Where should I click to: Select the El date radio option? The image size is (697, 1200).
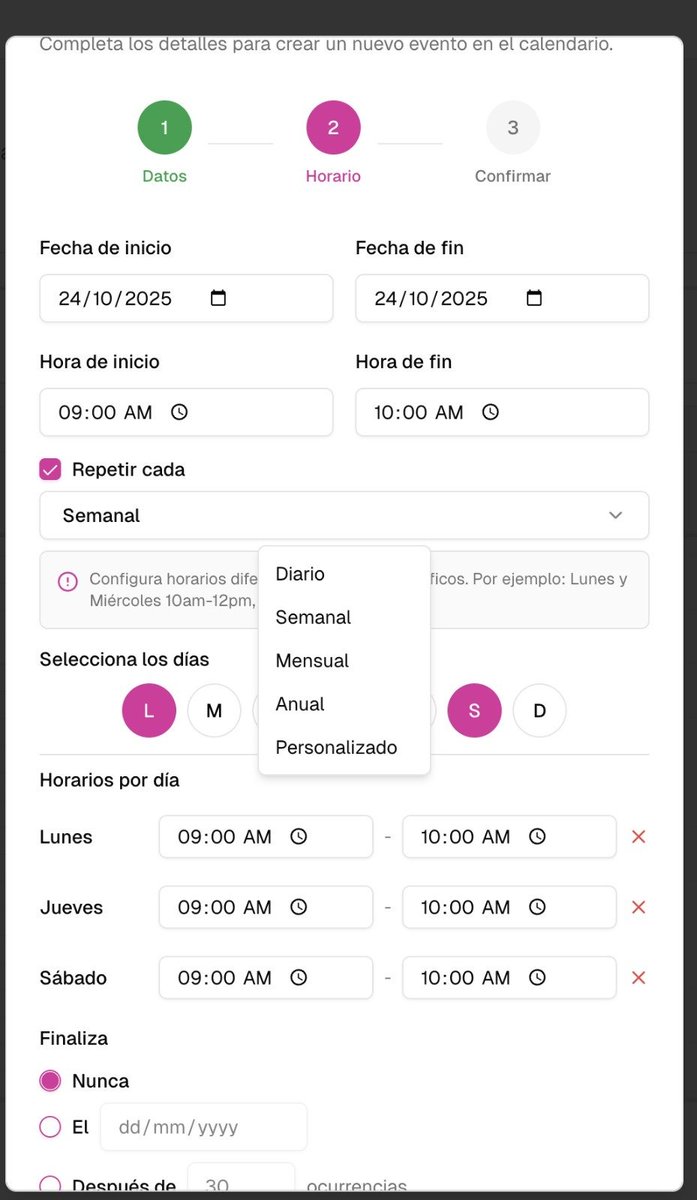click(x=50, y=1127)
